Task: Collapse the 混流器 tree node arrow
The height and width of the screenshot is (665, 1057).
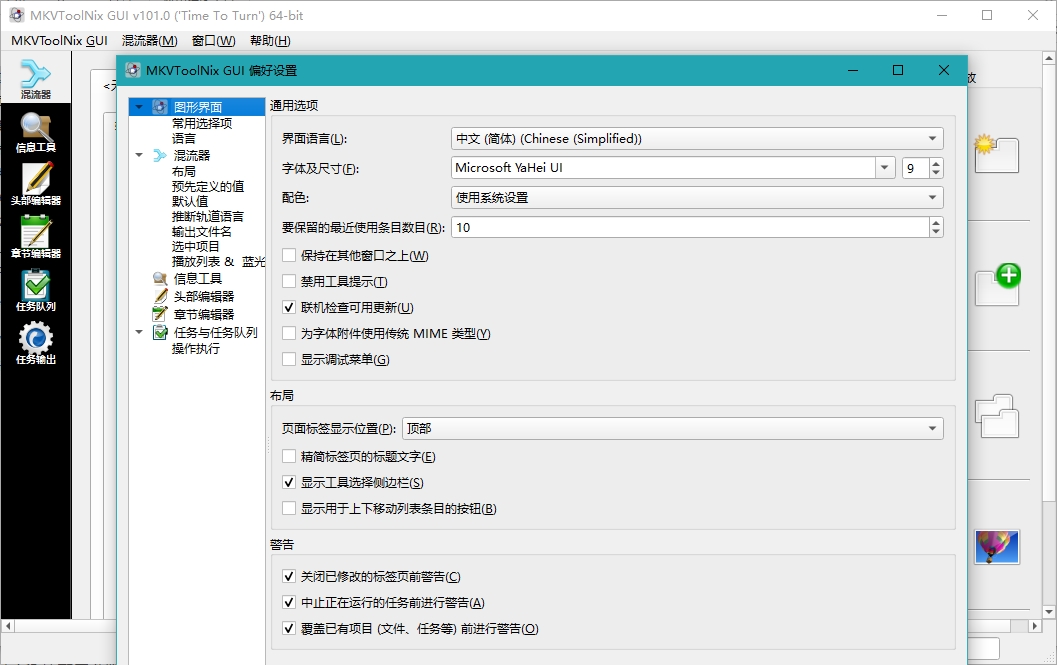Action: click(139, 155)
